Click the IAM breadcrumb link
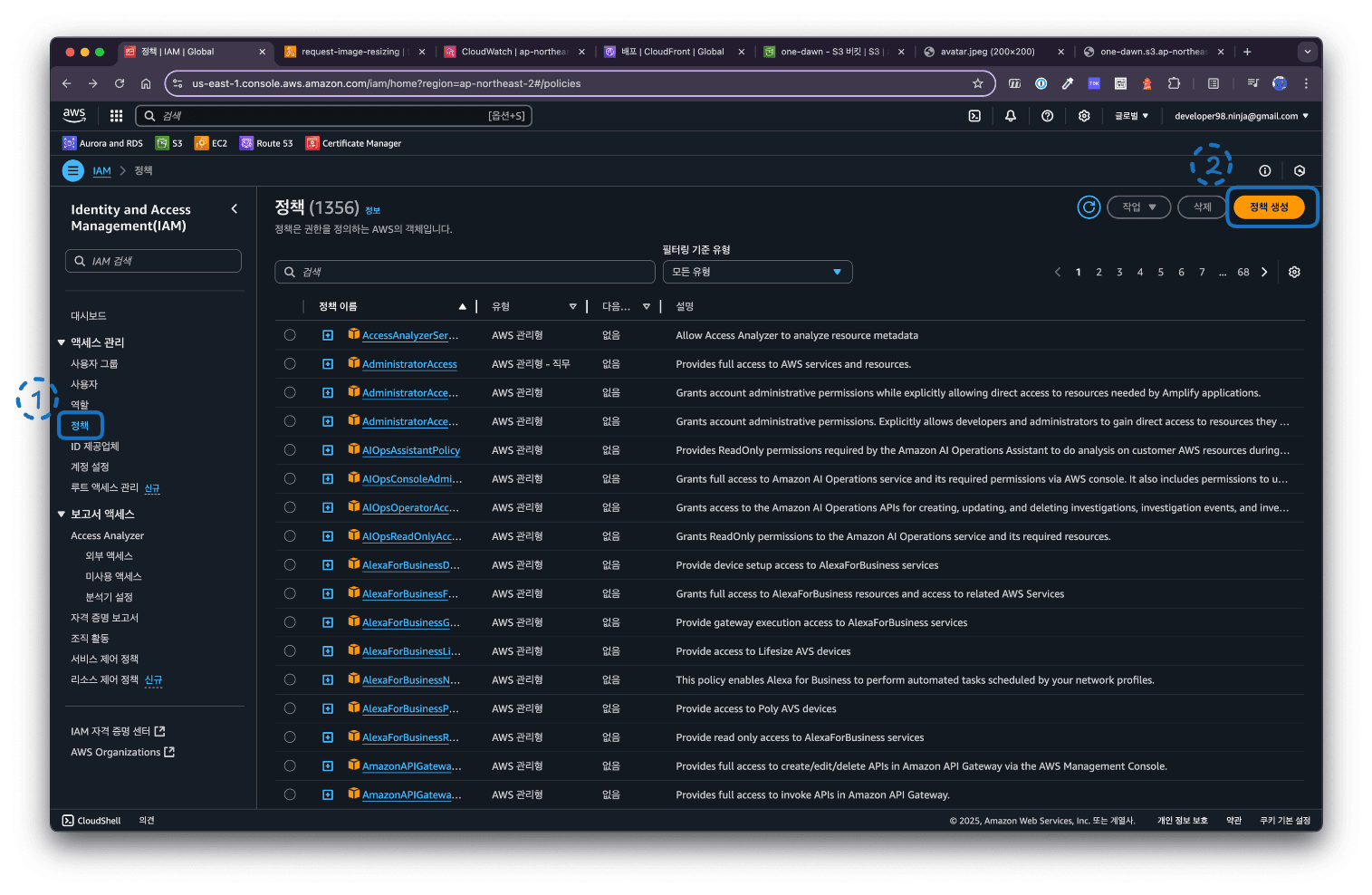1372x895 pixels. 101,170
